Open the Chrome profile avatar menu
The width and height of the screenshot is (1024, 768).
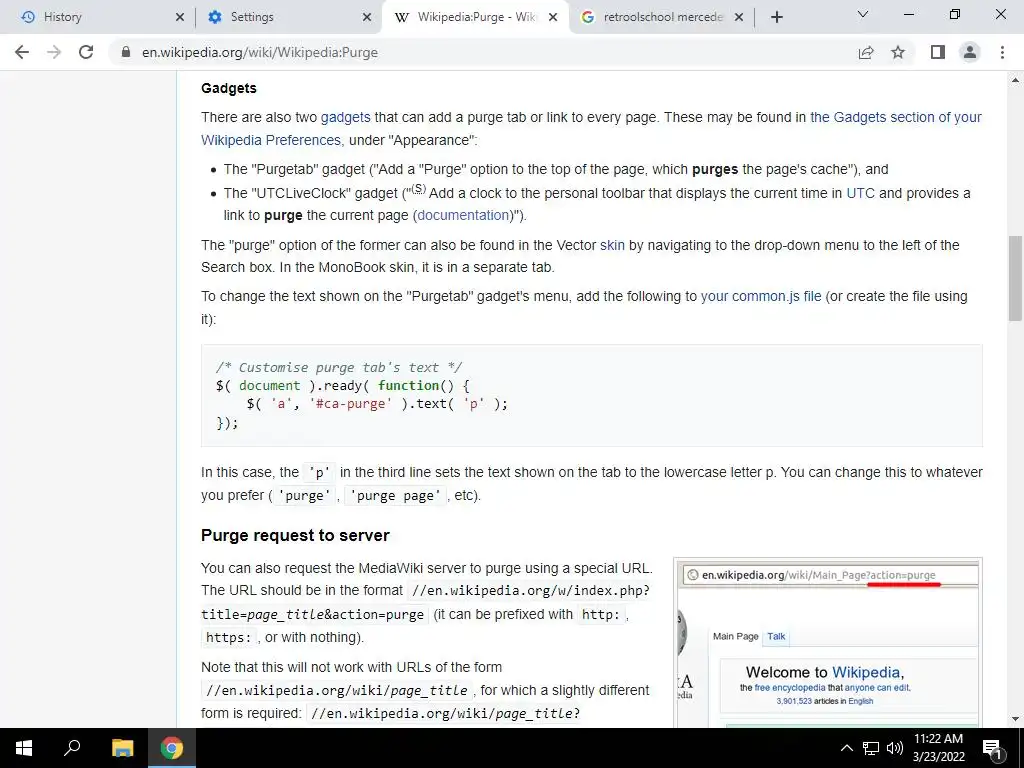pyautogui.click(x=970, y=52)
